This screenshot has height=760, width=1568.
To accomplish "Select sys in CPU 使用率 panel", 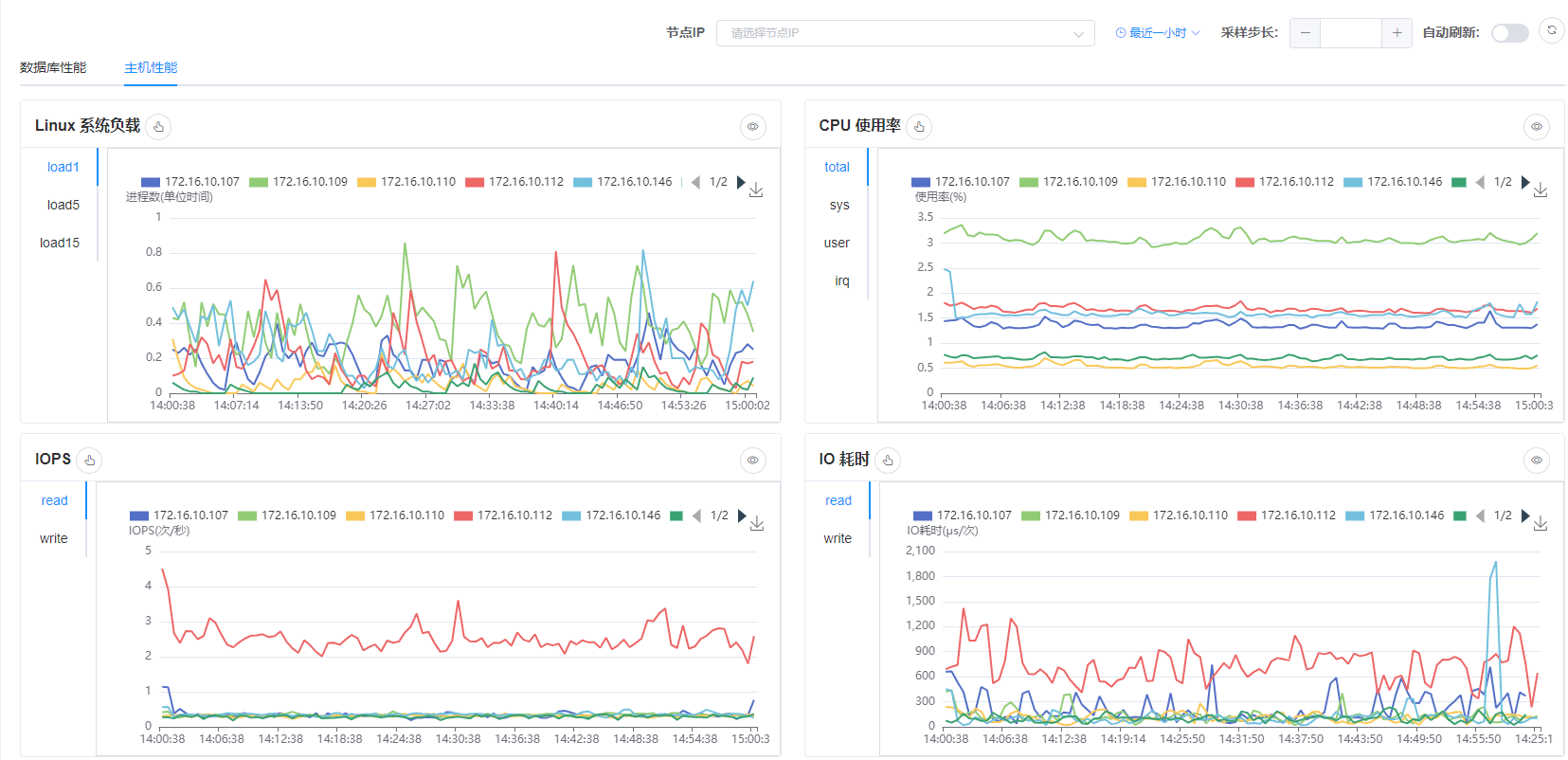I will point(839,205).
